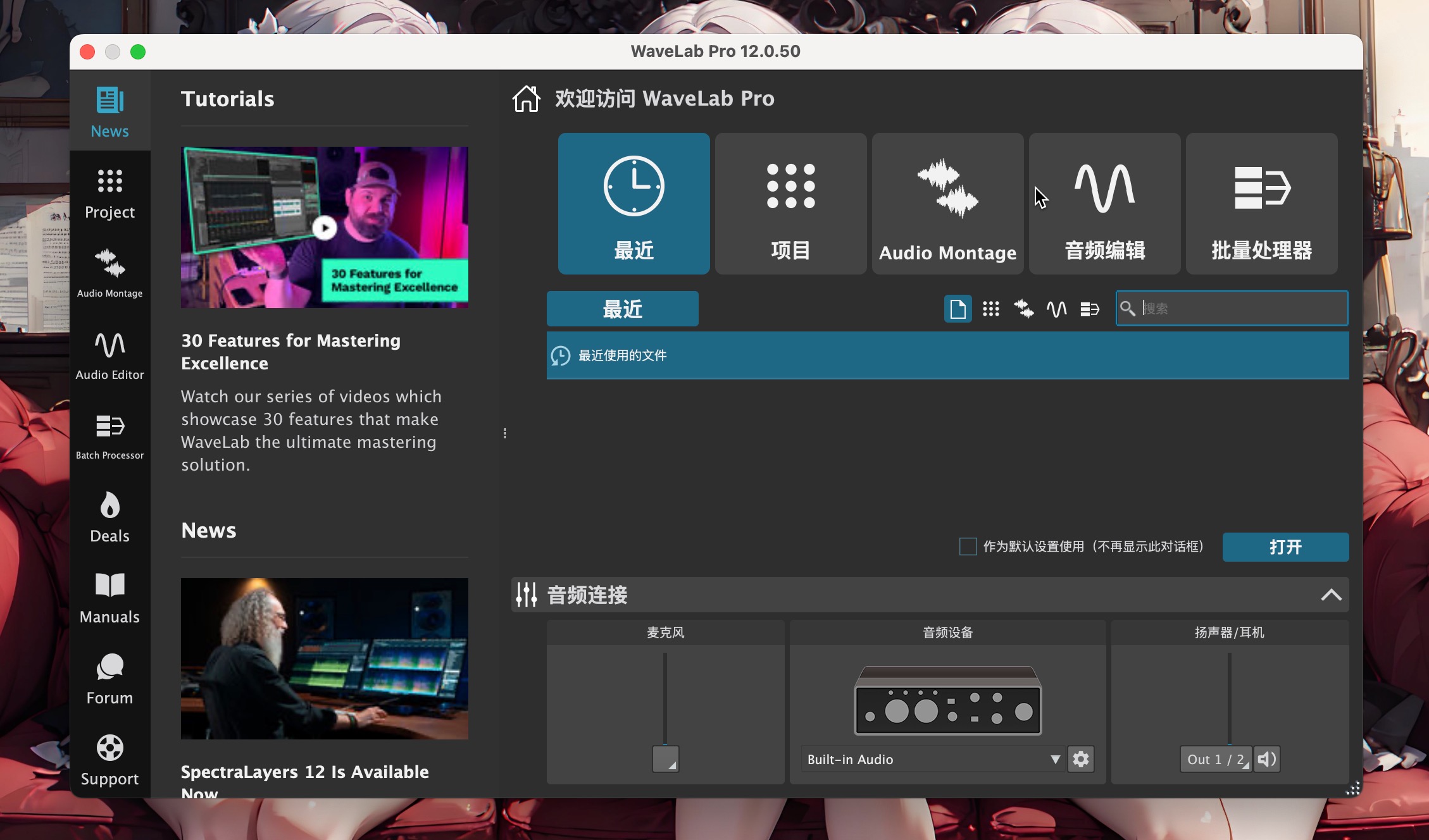The image size is (1429, 840).
Task: Select the 音频编辑 tile
Action: click(1104, 204)
